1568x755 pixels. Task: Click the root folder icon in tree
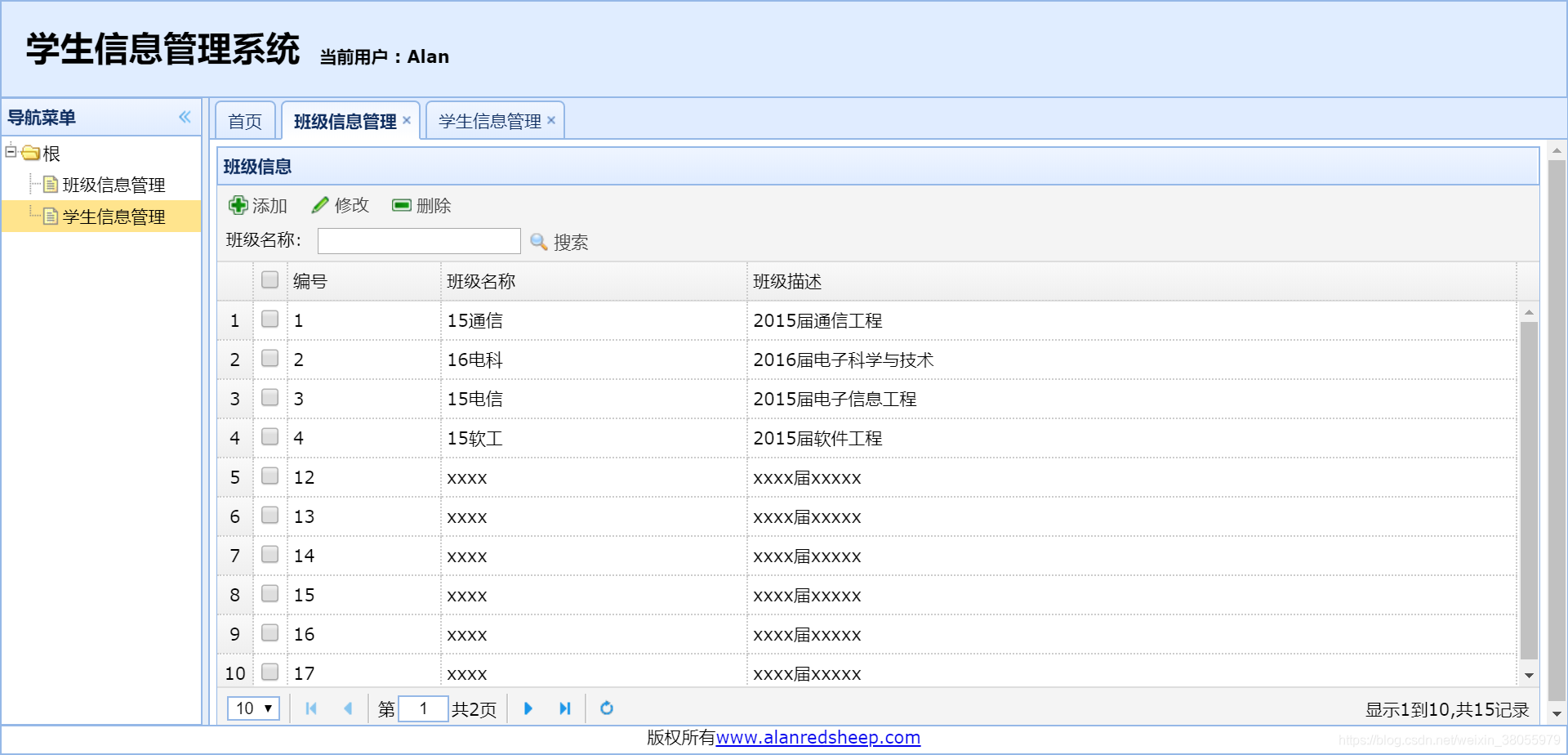point(31,153)
